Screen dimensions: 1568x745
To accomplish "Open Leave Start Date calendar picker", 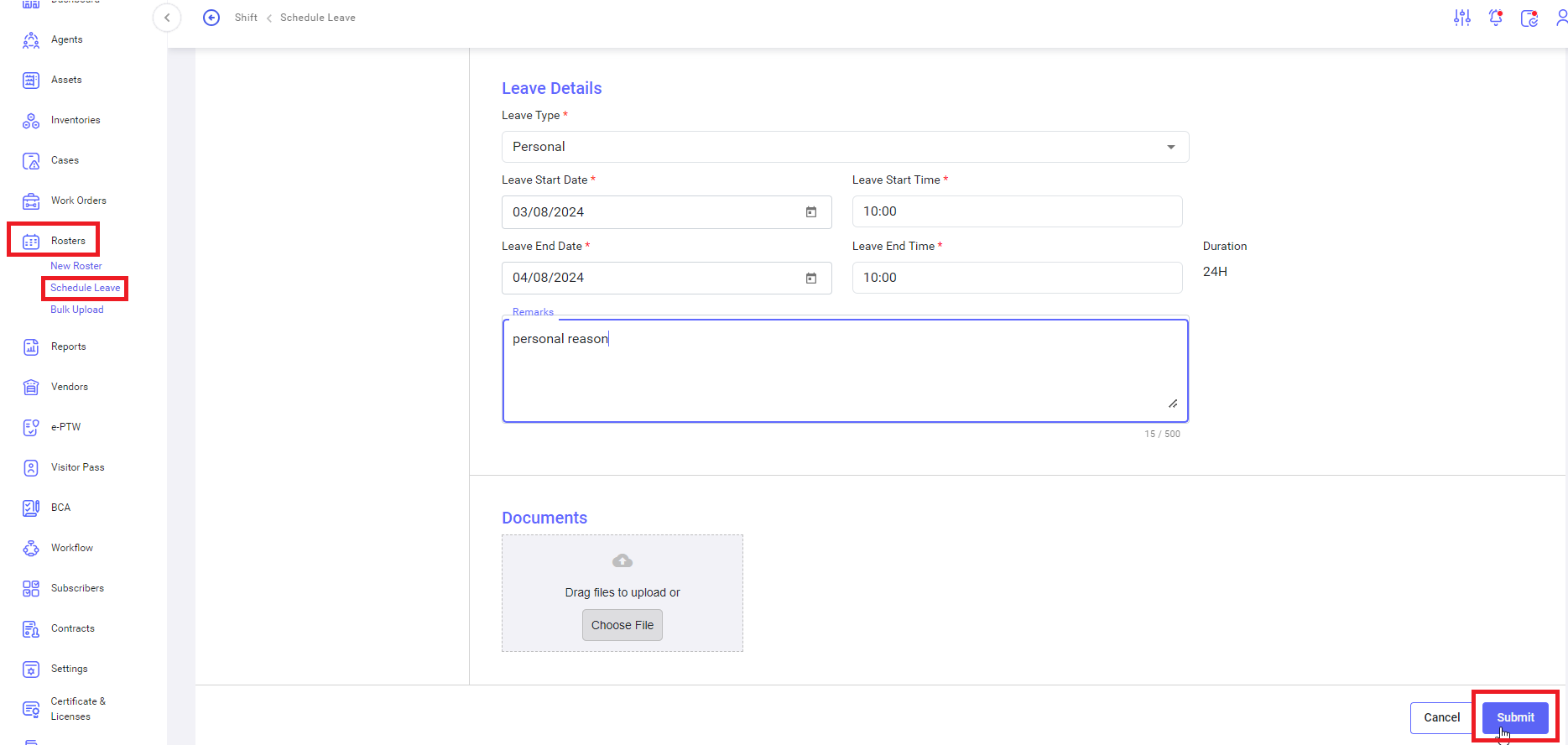I will (811, 212).
